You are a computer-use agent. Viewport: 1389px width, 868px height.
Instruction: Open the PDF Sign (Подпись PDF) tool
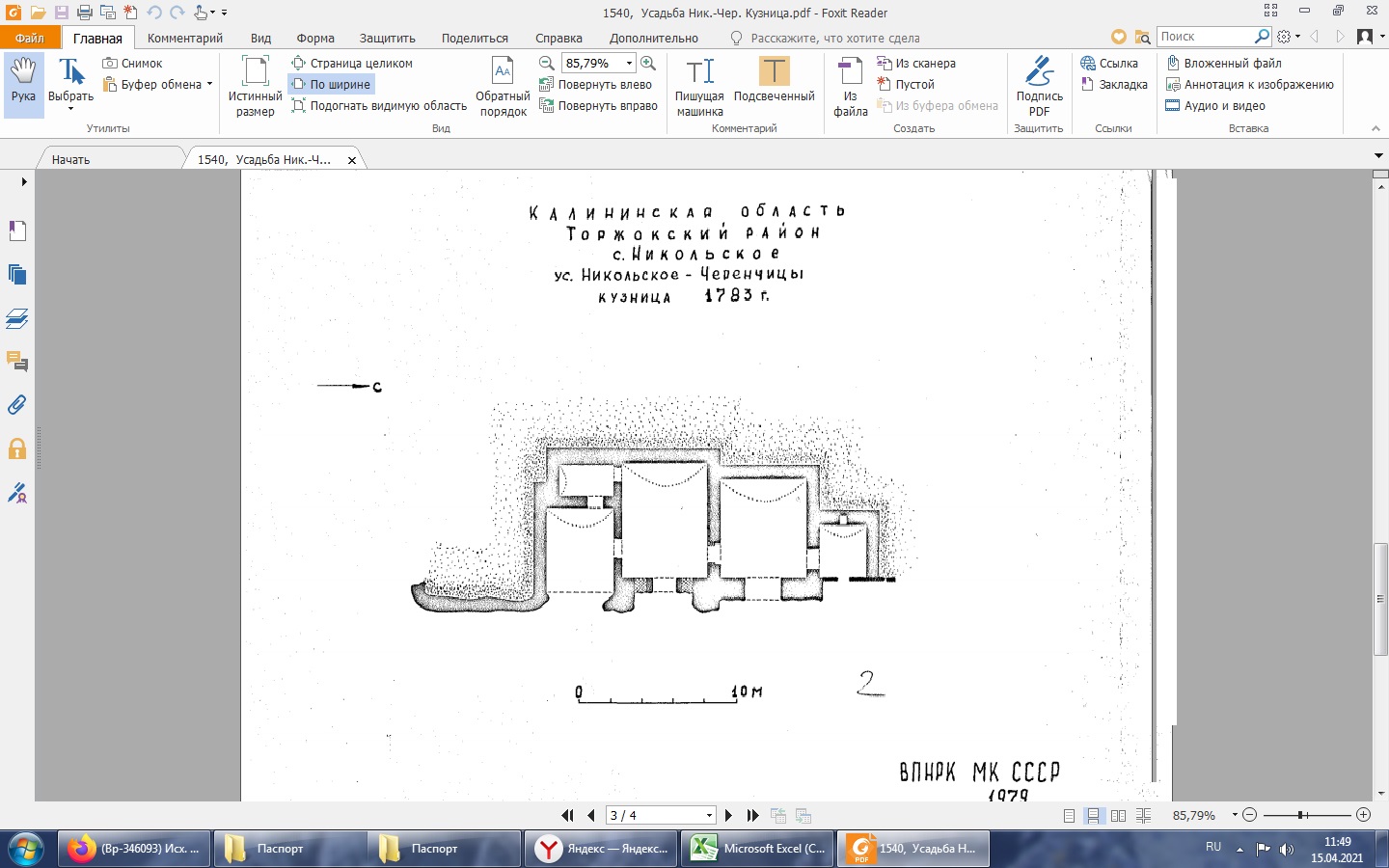pos(1039,85)
